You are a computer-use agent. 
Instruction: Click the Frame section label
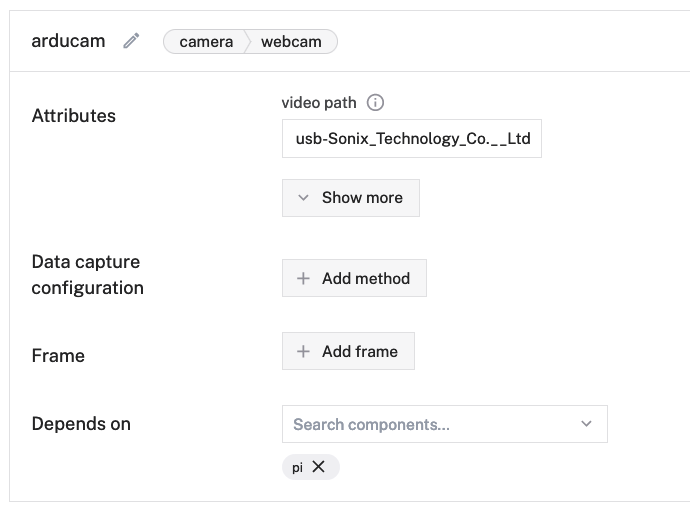(58, 356)
